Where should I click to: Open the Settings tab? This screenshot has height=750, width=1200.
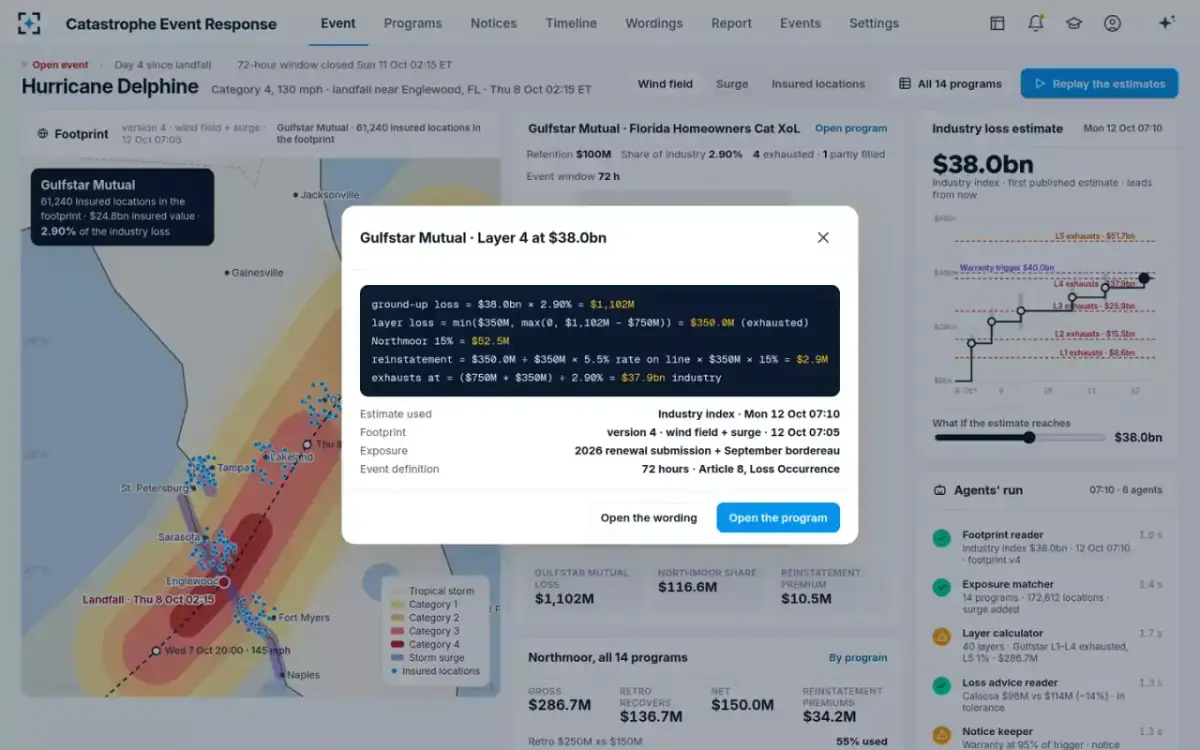pyautogui.click(x=874, y=23)
